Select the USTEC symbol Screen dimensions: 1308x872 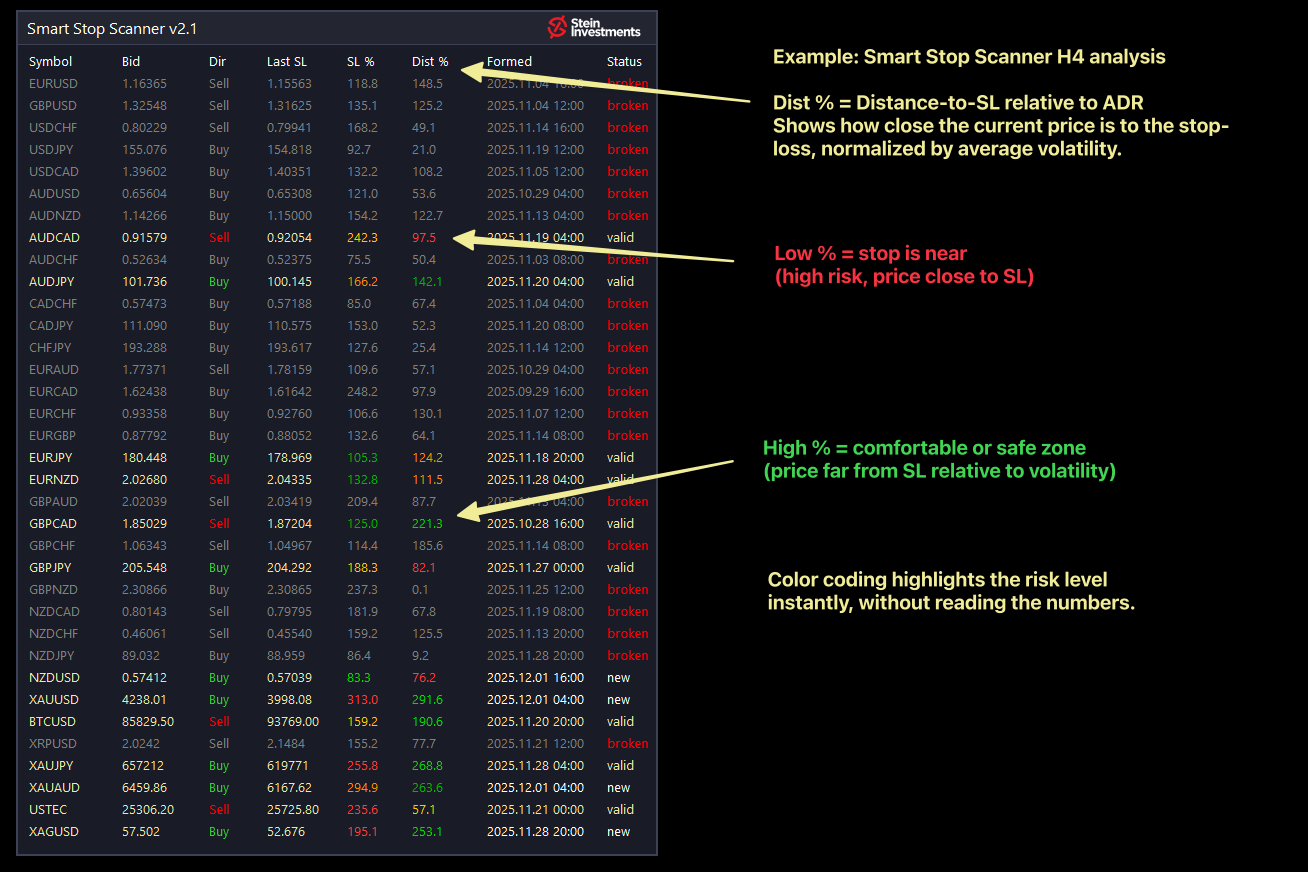pyautogui.click(x=48, y=810)
